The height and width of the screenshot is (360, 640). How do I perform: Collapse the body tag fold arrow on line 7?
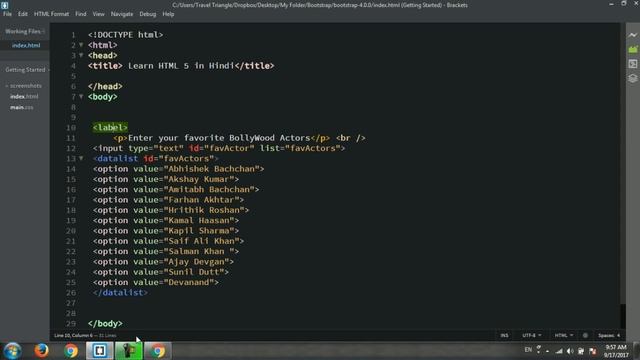point(81,96)
